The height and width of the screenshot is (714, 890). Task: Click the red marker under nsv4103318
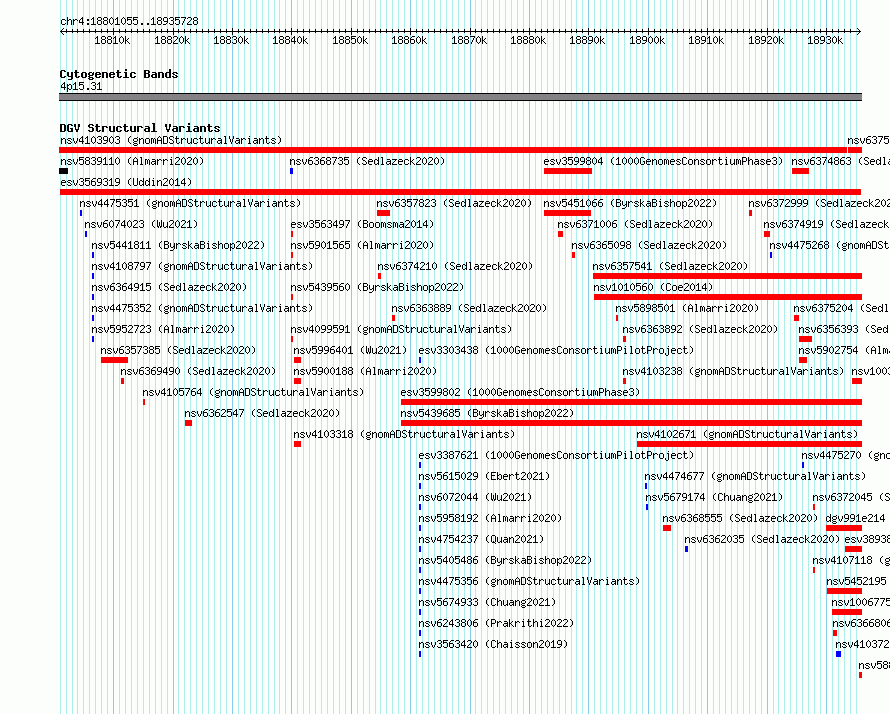[x=297, y=444]
